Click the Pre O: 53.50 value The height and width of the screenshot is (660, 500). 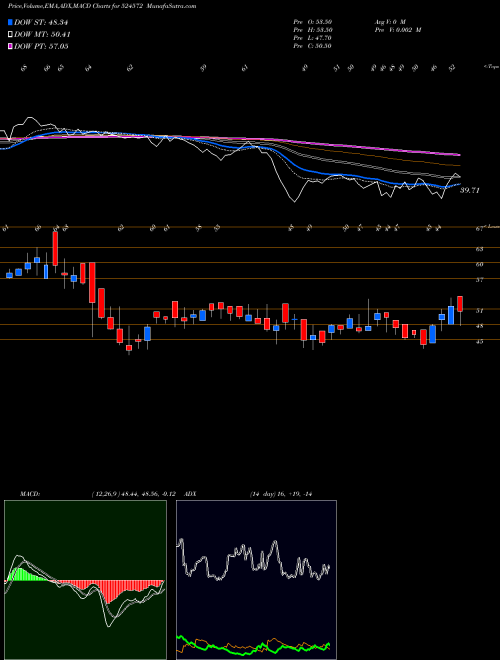(x=312, y=22)
